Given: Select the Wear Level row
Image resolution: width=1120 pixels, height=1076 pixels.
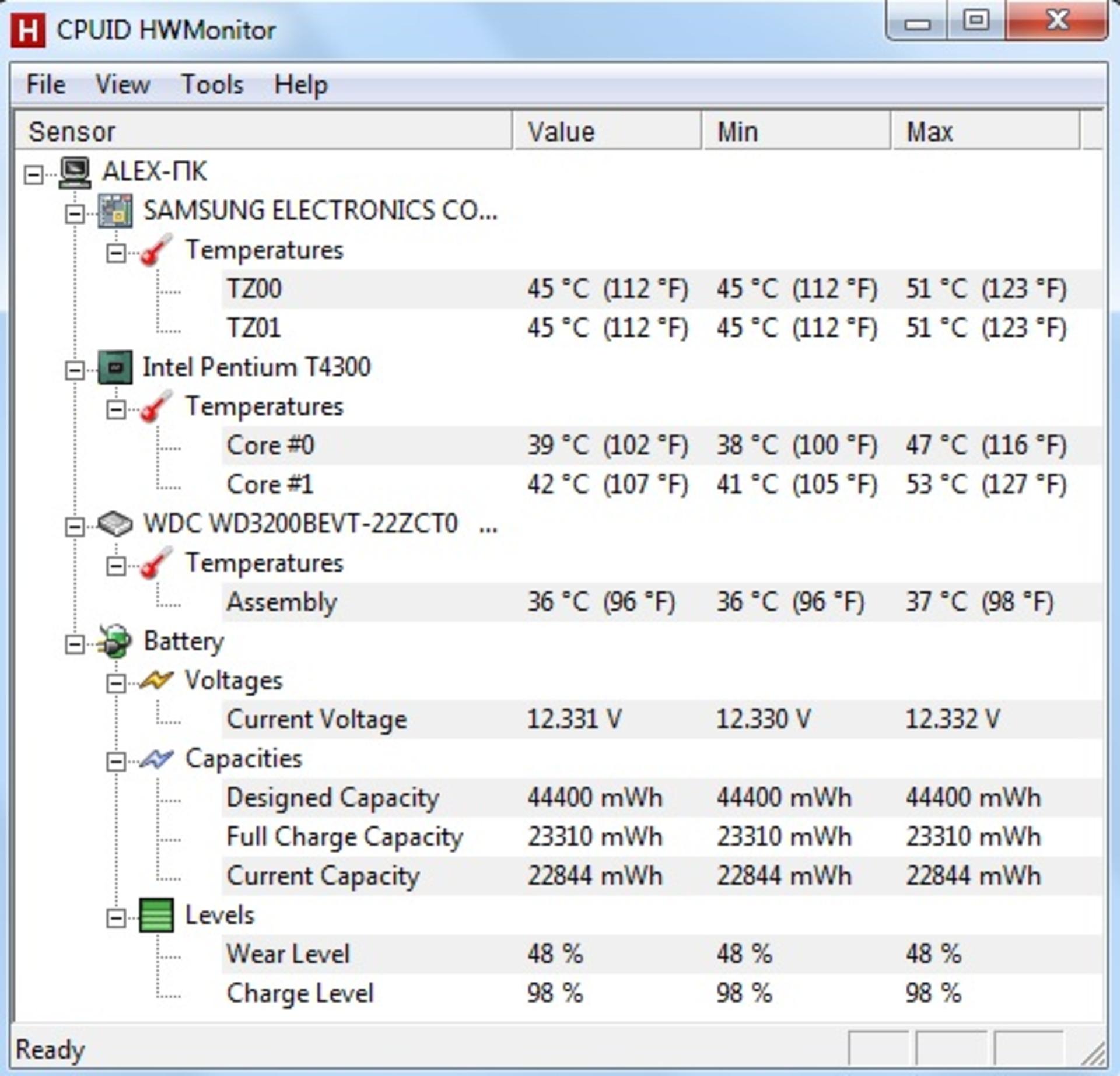Looking at the screenshot, I should 661,955.
